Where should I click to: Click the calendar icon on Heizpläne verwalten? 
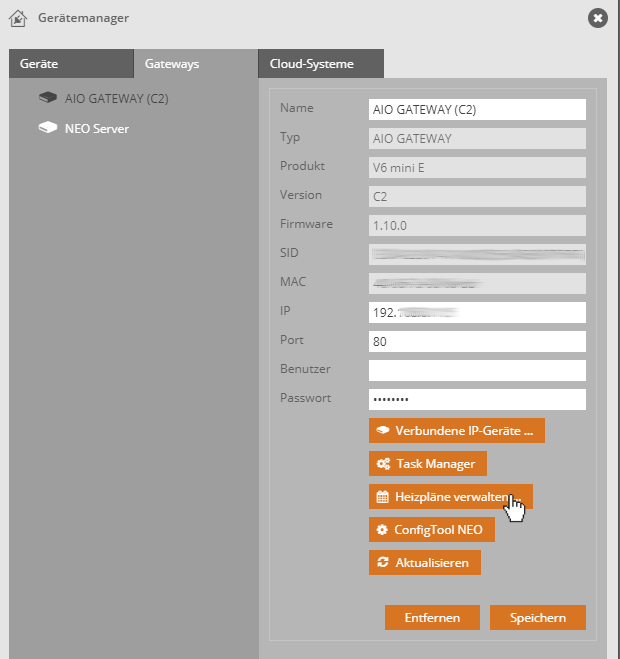point(382,497)
